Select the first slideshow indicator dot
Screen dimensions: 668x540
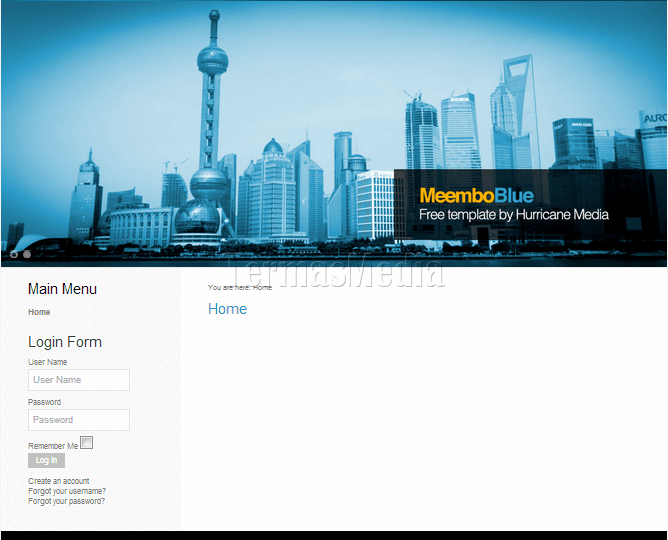click(x=14, y=254)
